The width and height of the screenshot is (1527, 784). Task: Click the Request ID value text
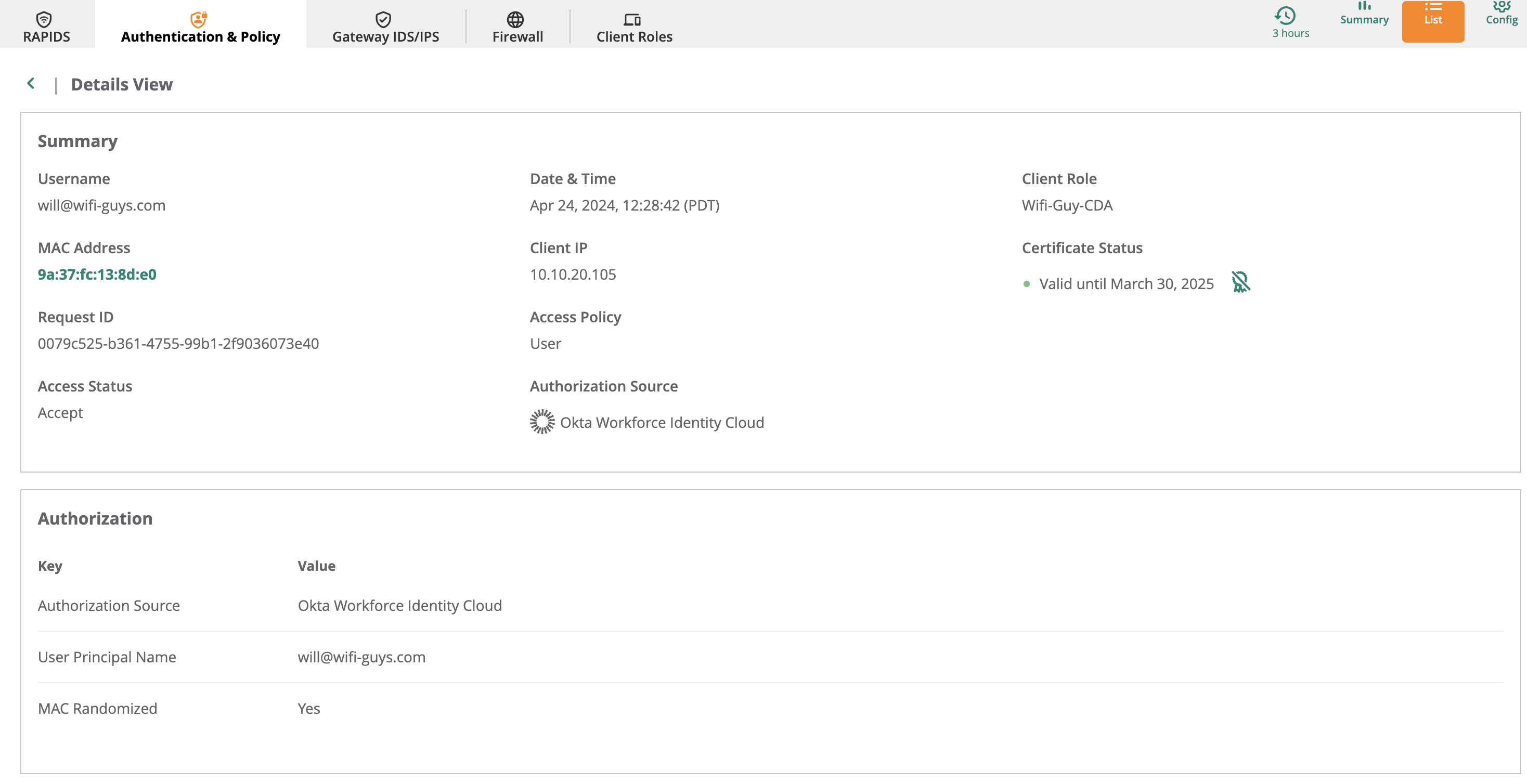pyautogui.click(x=178, y=343)
